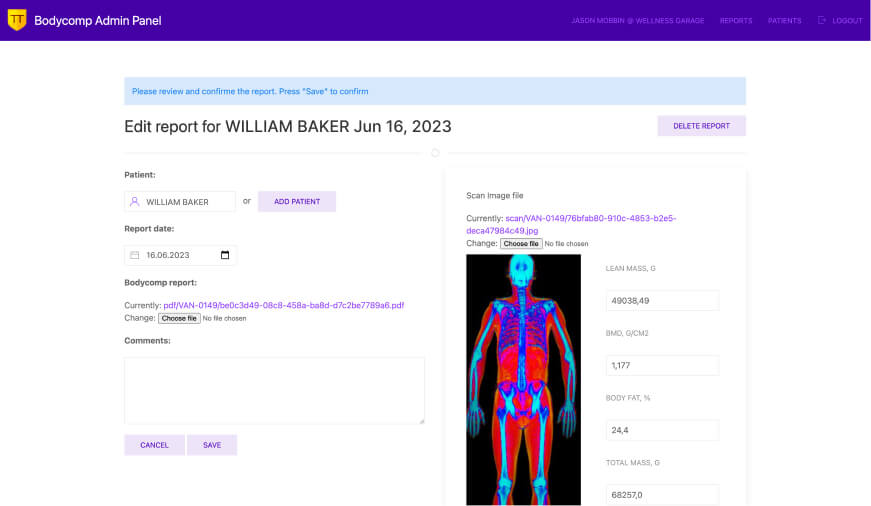Click Jason Mobbin @ Wellness Garage link
This screenshot has width=871, height=506.
637,20
